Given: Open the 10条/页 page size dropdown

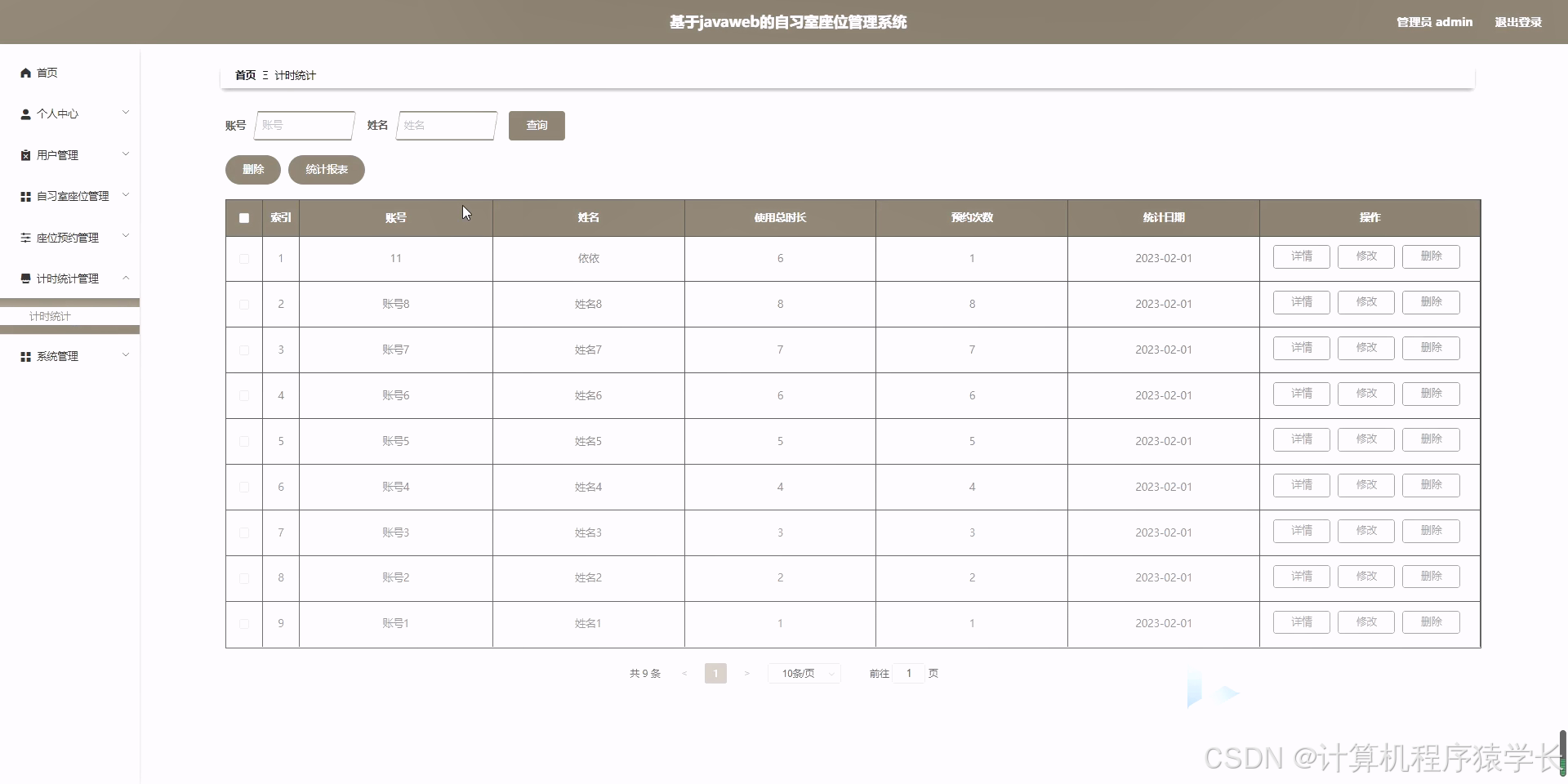Looking at the screenshot, I should (x=804, y=674).
